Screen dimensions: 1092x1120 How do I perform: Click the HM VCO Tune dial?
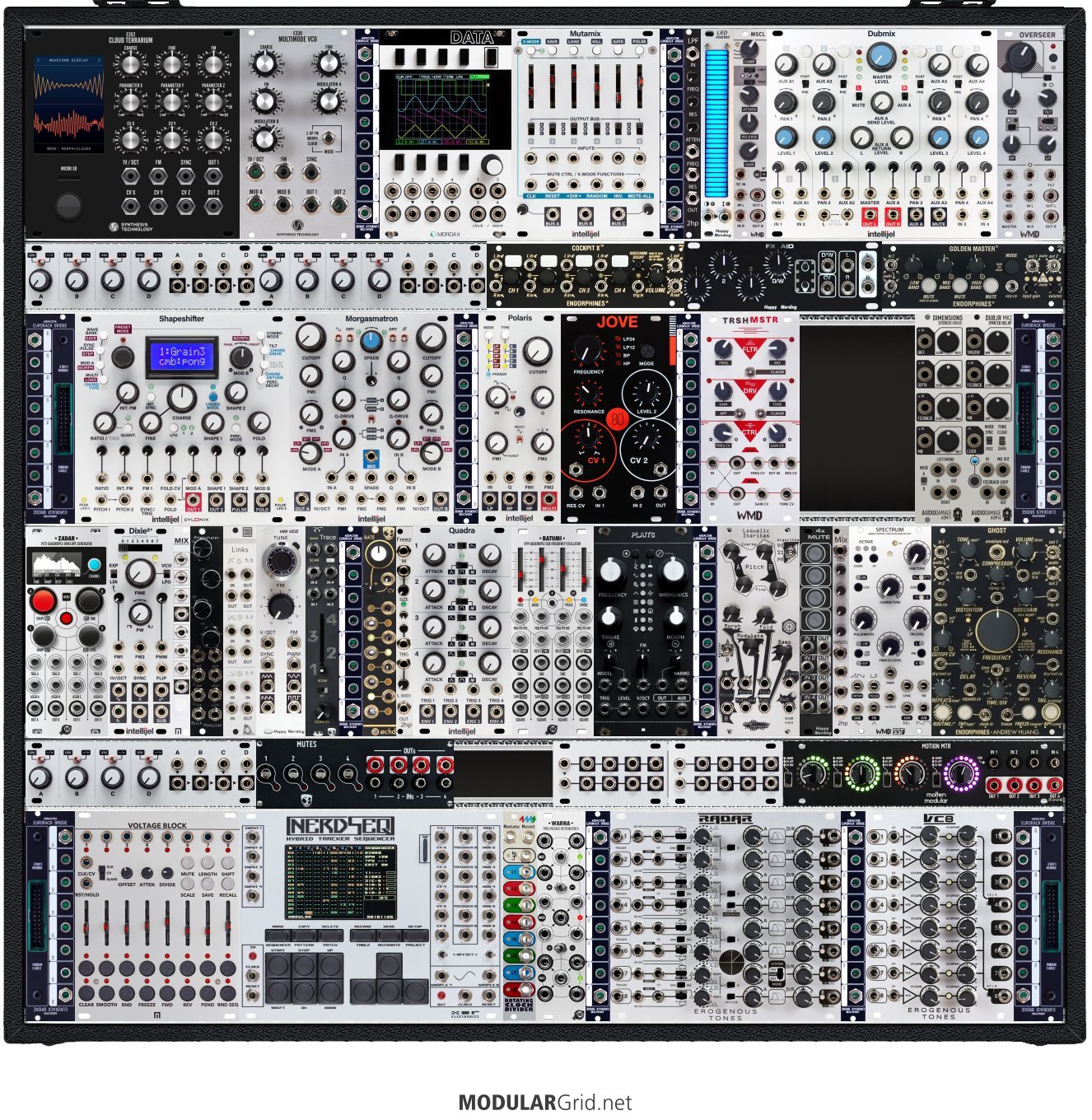pyautogui.click(x=281, y=560)
